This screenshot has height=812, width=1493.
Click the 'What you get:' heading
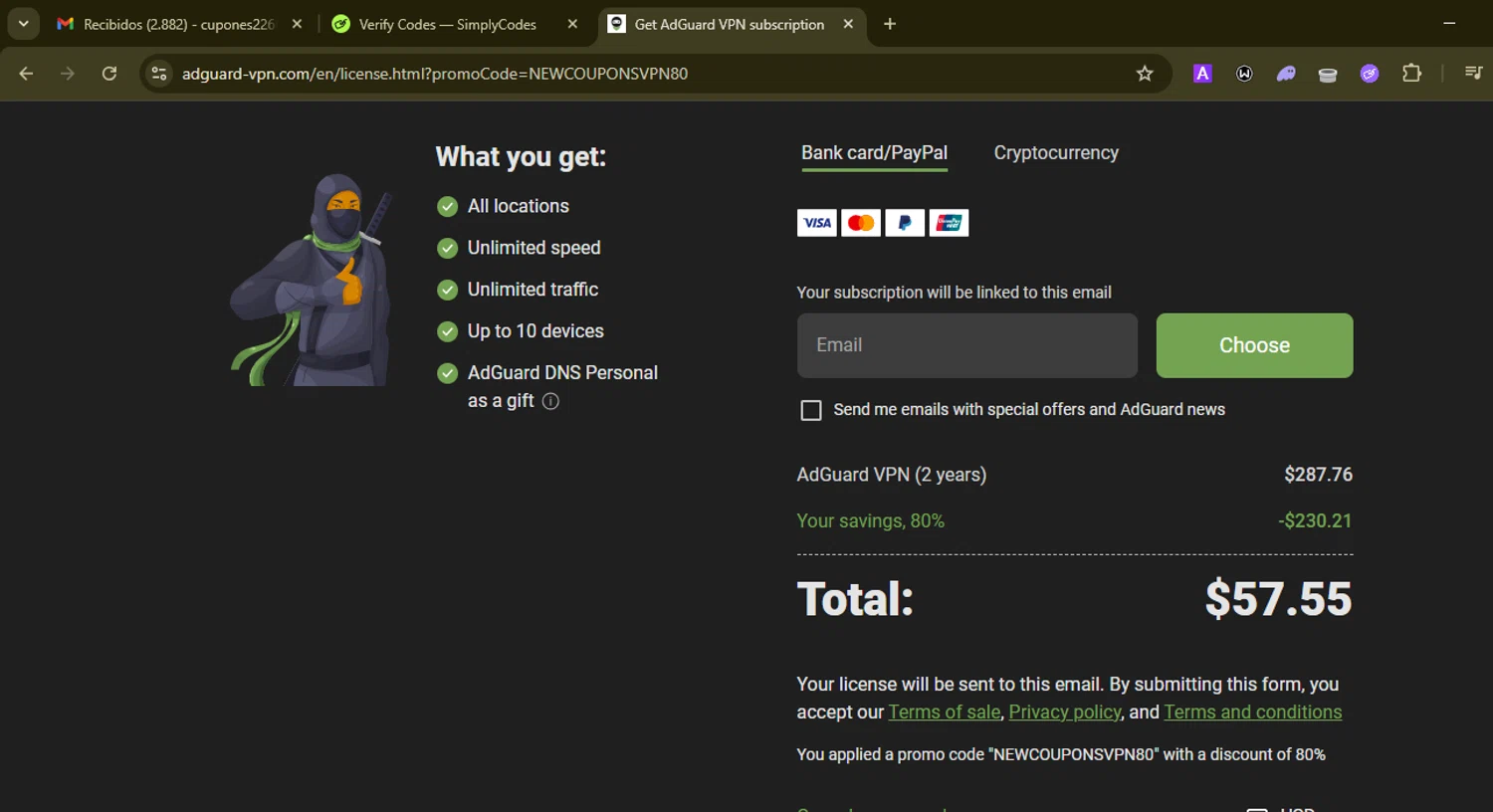521,157
